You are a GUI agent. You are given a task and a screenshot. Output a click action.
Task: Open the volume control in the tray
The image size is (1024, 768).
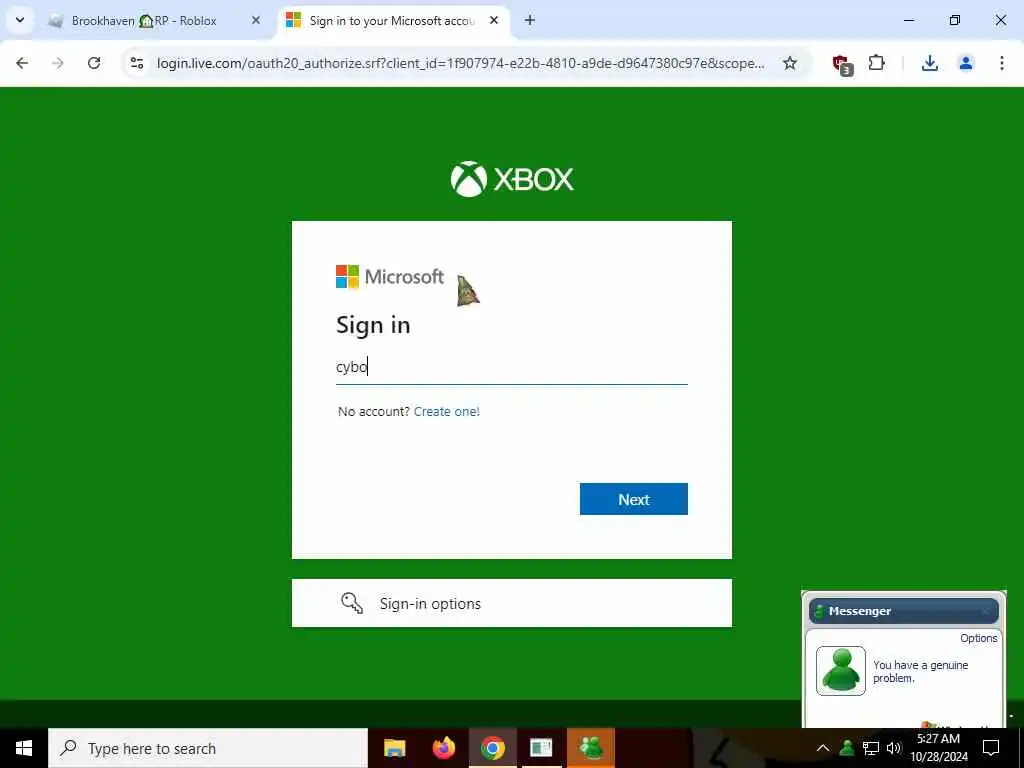point(894,748)
